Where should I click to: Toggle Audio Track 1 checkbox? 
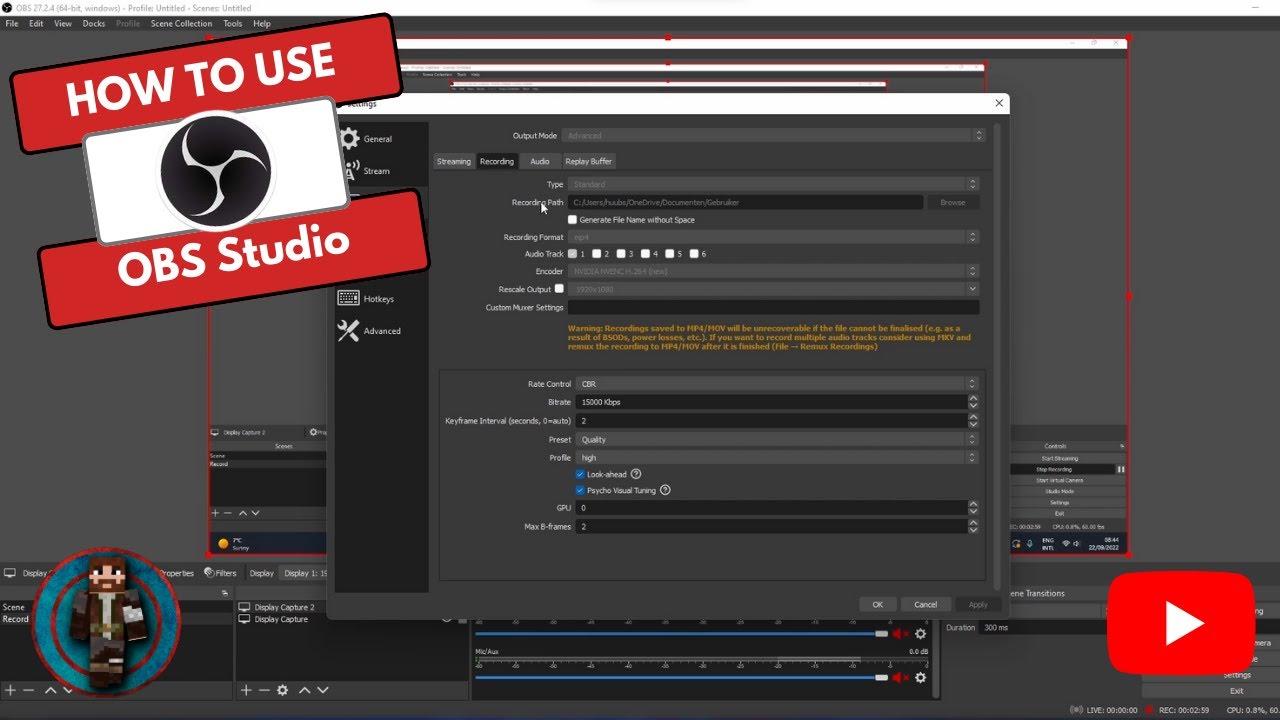(x=572, y=254)
